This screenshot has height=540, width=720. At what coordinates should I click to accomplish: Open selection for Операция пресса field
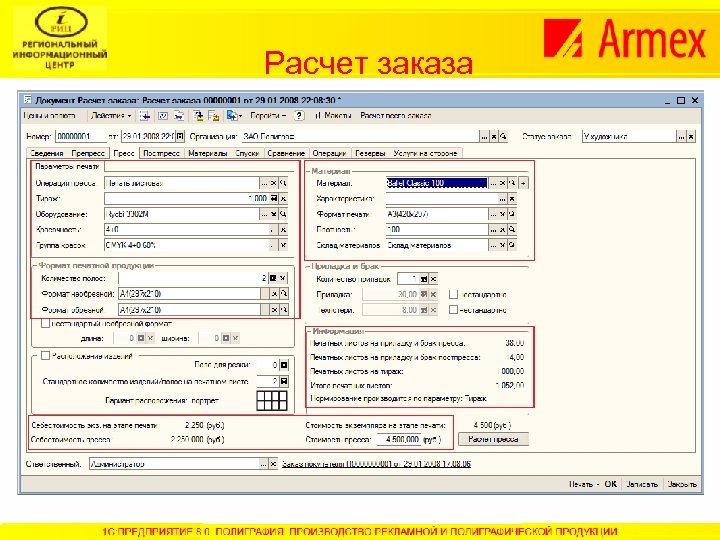264,183
